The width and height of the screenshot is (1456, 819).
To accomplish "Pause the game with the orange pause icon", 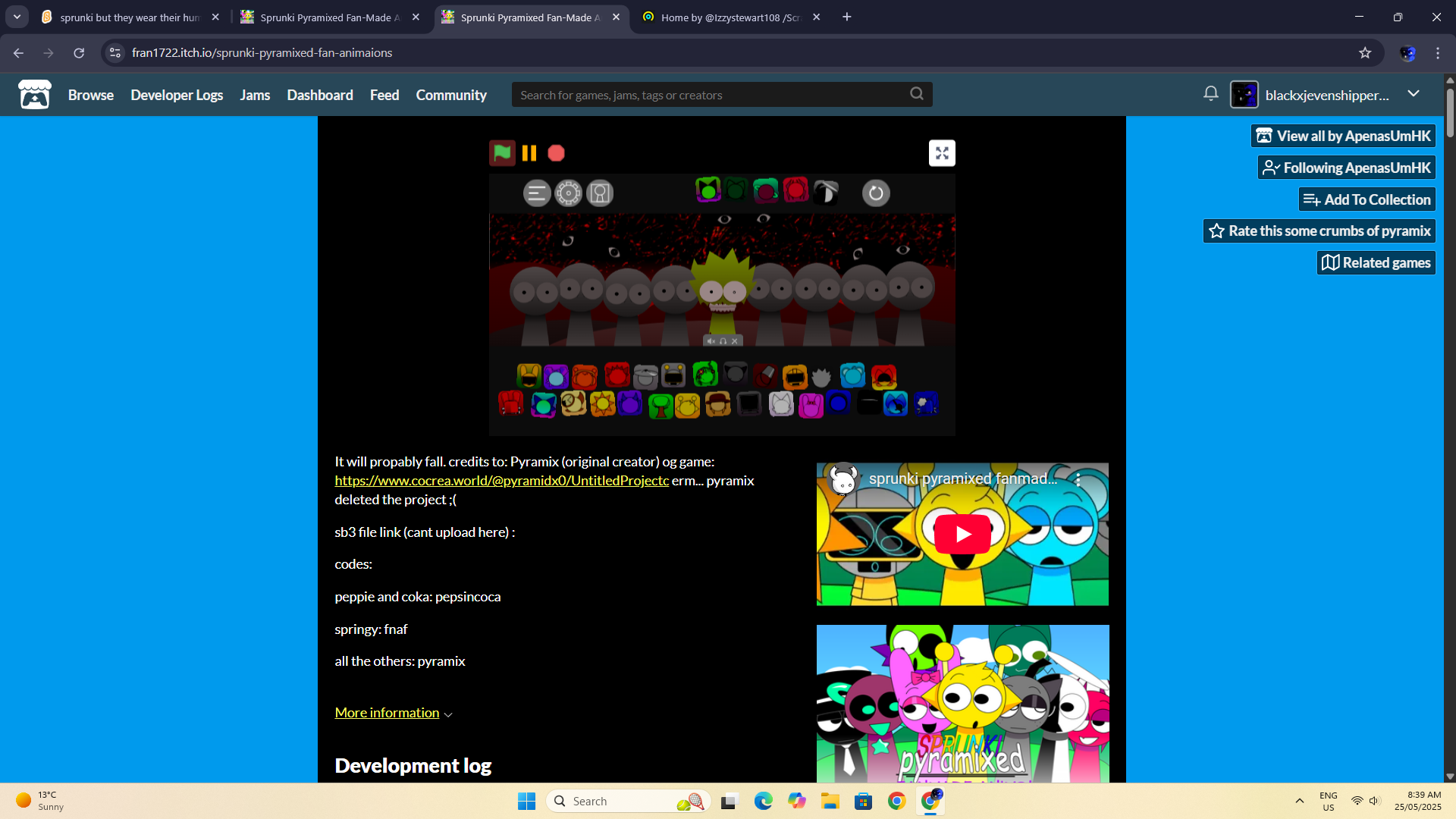I will coord(529,153).
